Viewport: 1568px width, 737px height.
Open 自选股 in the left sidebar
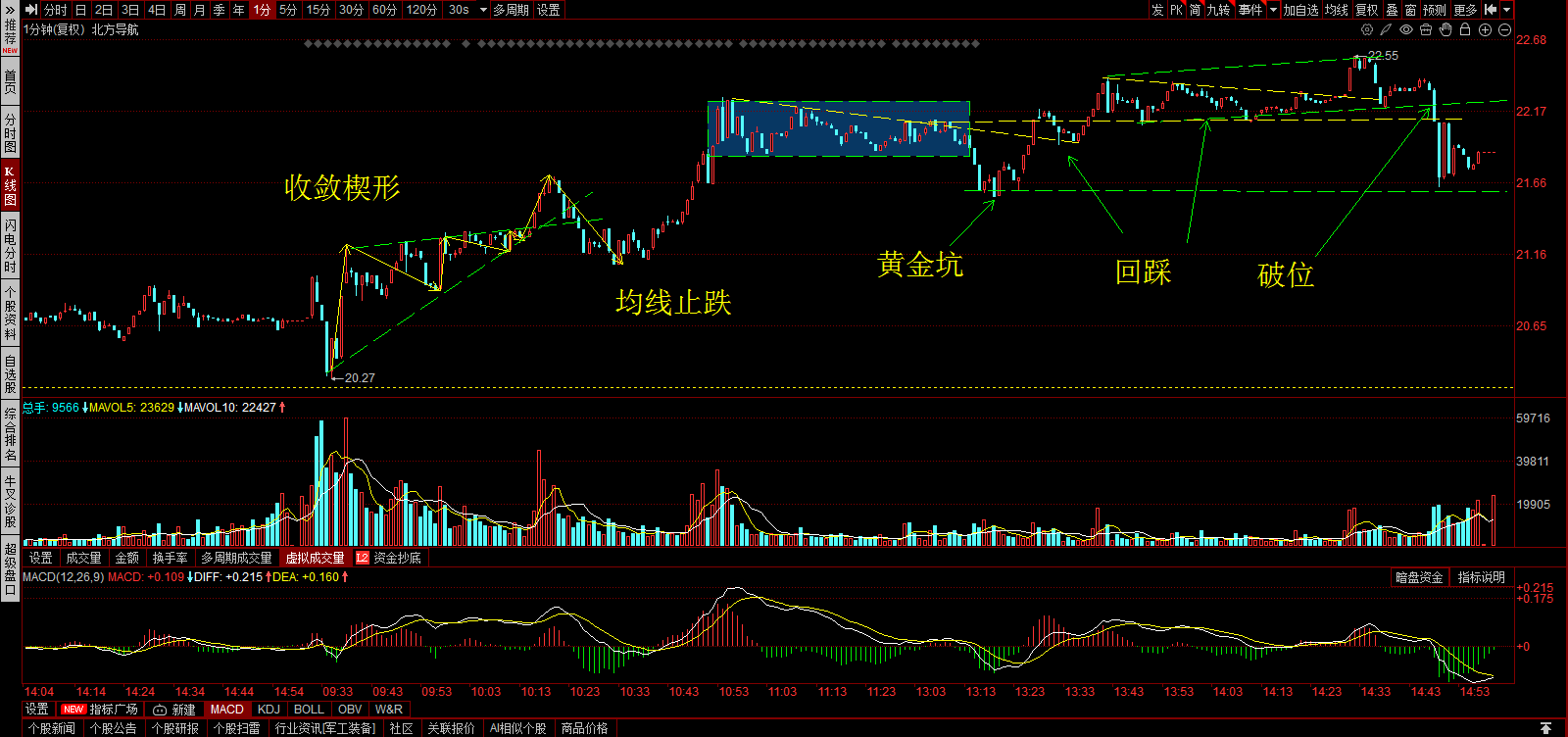10,373
